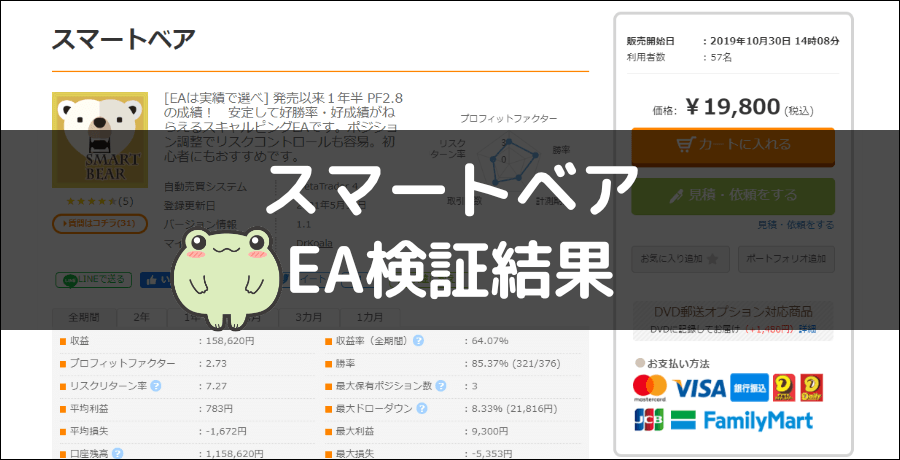This screenshot has width=900, height=460.
Task: Click the cart icon in カートに入れる
Action: click(684, 145)
